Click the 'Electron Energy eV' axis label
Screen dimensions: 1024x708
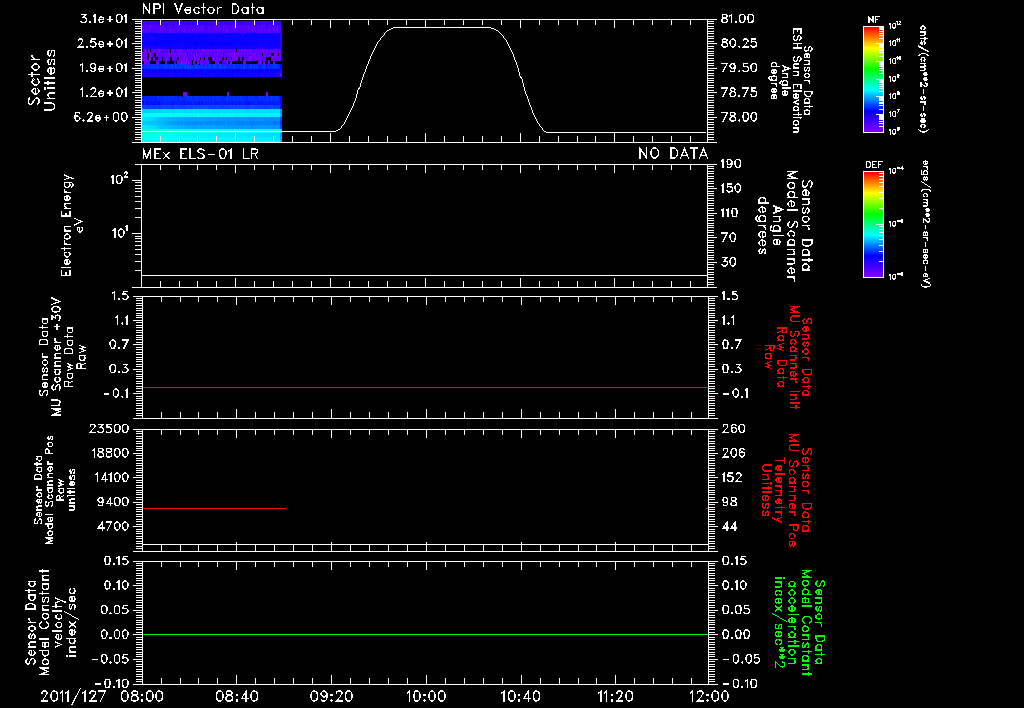pos(72,225)
